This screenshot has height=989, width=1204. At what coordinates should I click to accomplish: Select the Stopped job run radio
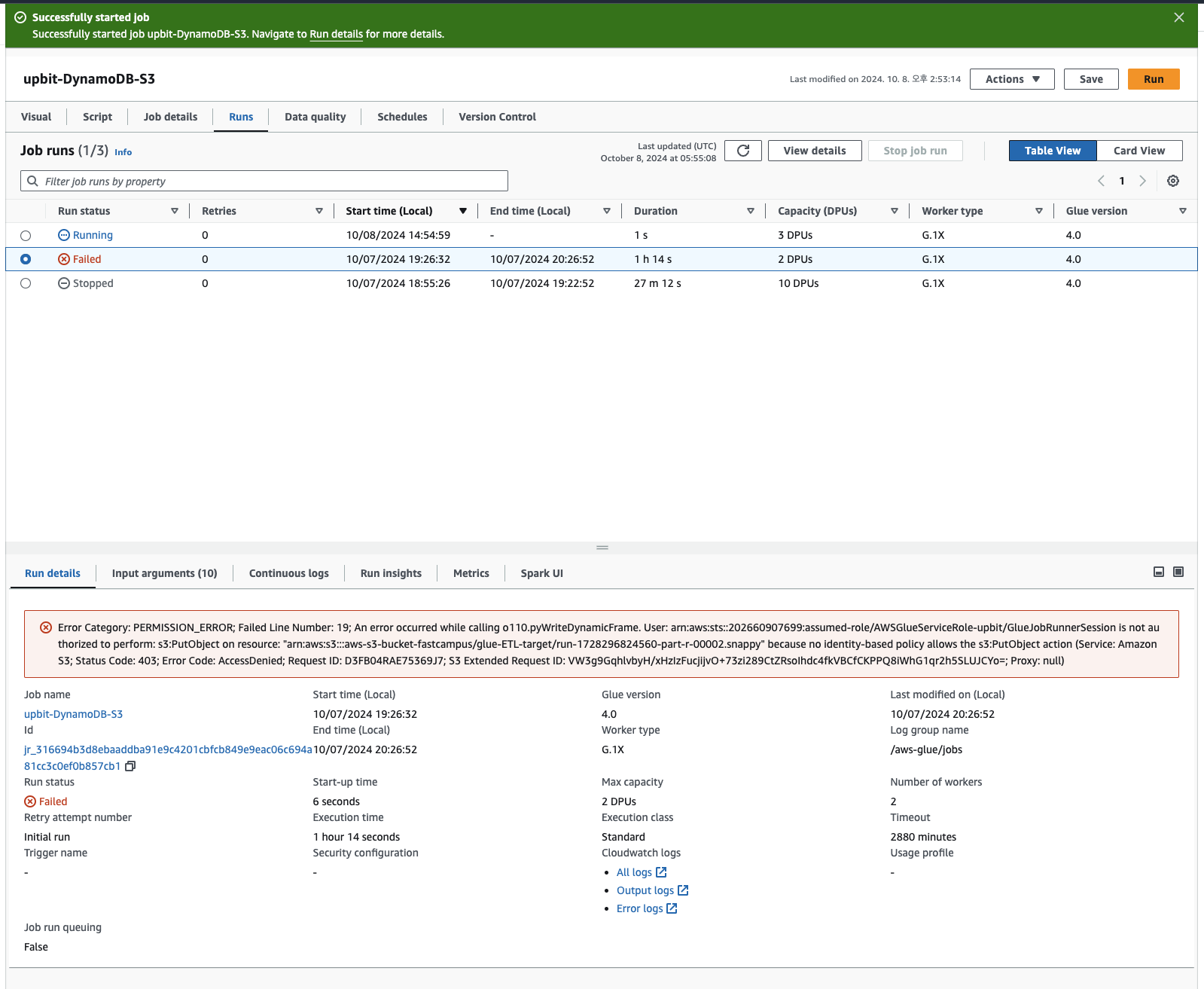point(26,283)
